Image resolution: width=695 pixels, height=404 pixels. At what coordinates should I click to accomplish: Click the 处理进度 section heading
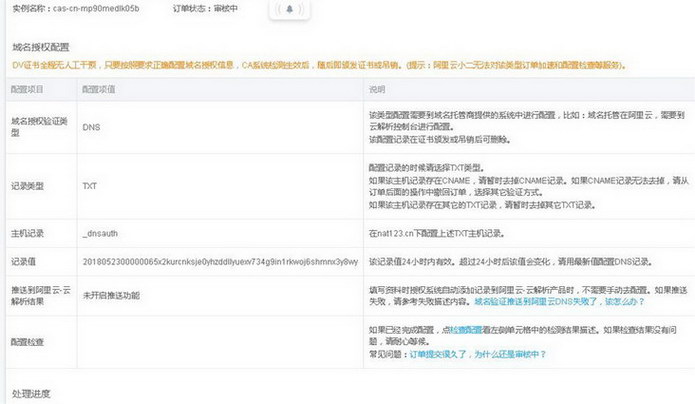(x=31, y=394)
